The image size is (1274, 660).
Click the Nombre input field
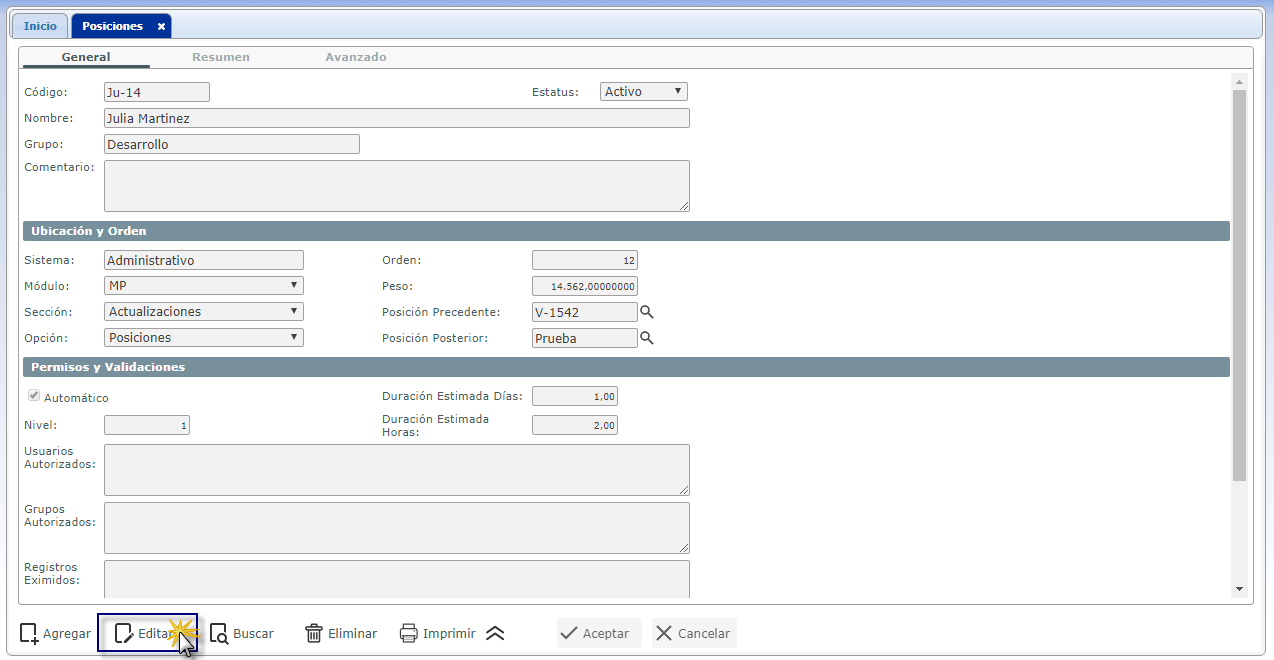tap(396, 118)
